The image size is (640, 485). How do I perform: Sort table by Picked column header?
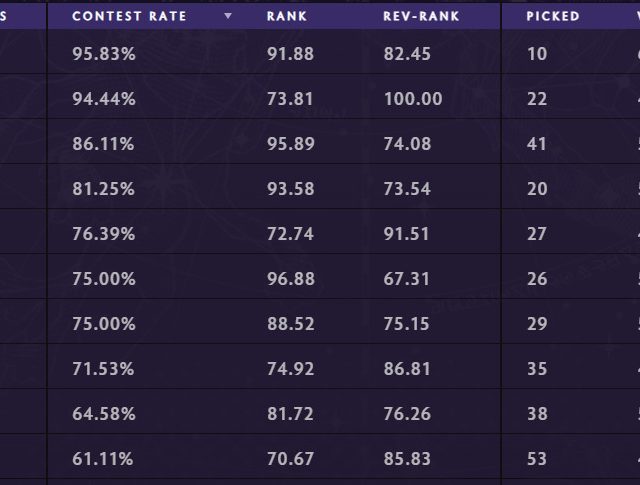coord(553,16)
